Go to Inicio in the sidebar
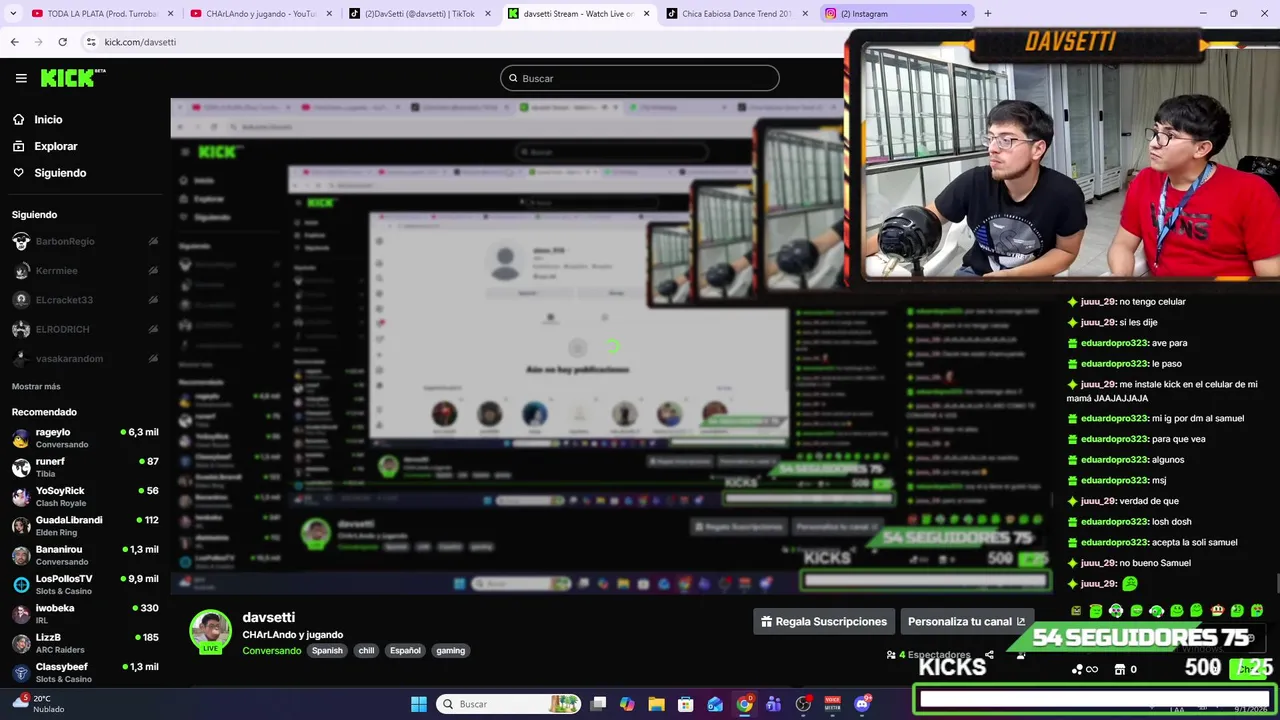1280x720 pixels. [48, 119]
